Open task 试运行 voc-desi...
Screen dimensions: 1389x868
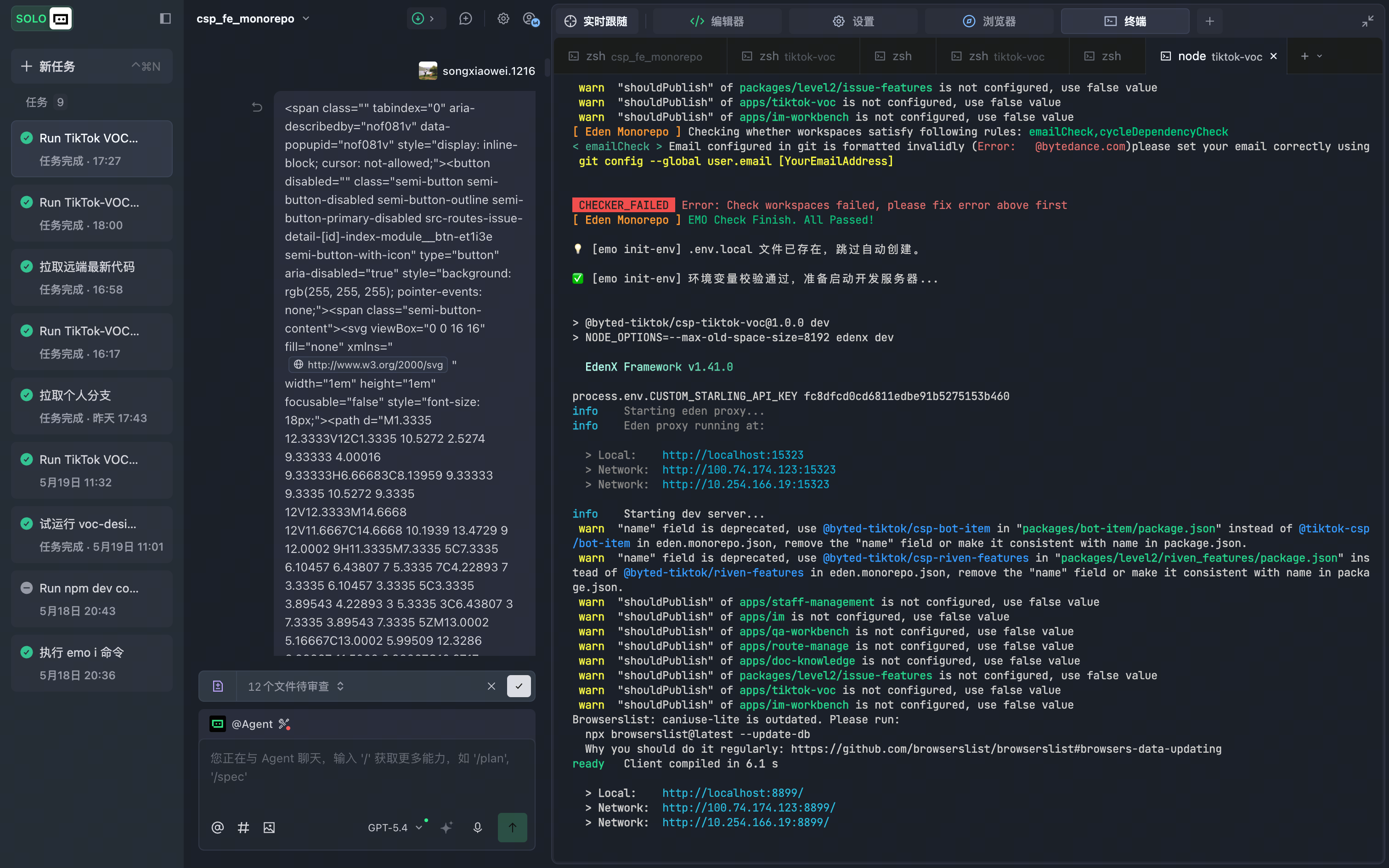92,535
